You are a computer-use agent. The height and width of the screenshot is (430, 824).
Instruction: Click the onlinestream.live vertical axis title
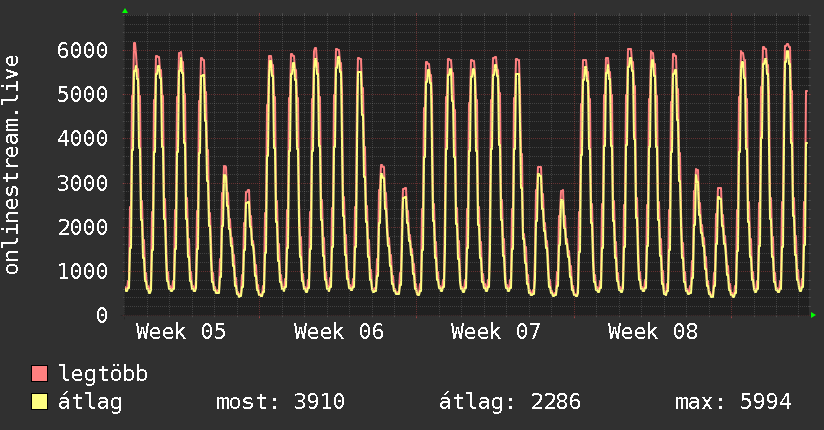coord(12,165)
